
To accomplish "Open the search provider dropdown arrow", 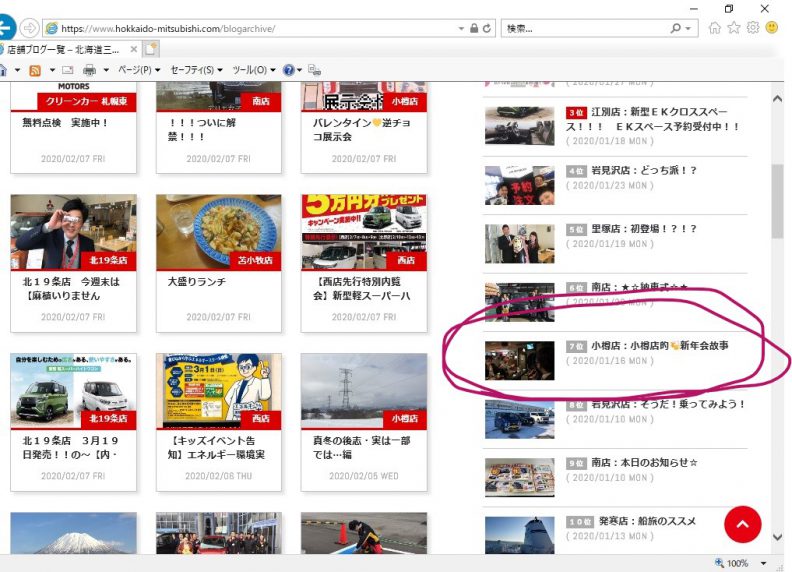I will point(688,29).
